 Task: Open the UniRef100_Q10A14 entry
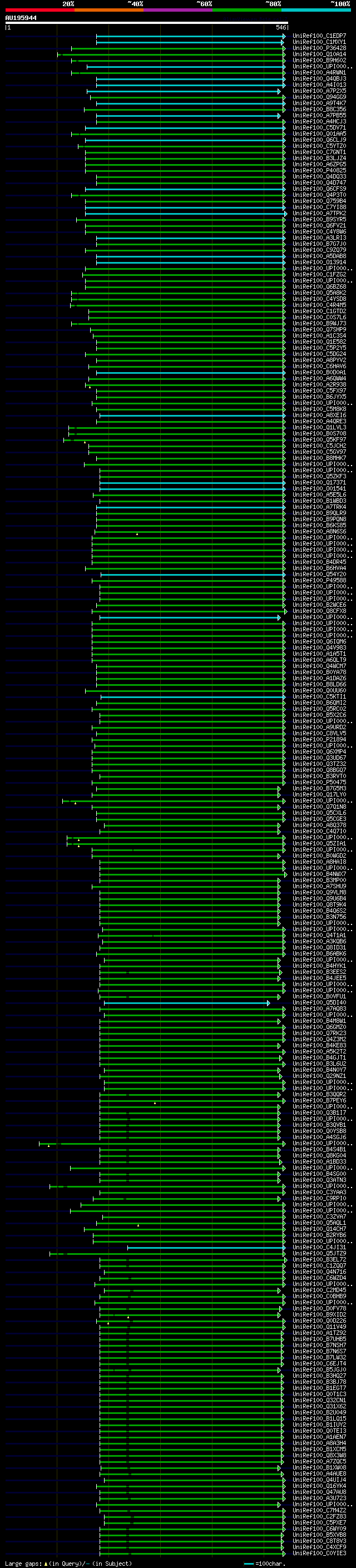click(319, 54)
